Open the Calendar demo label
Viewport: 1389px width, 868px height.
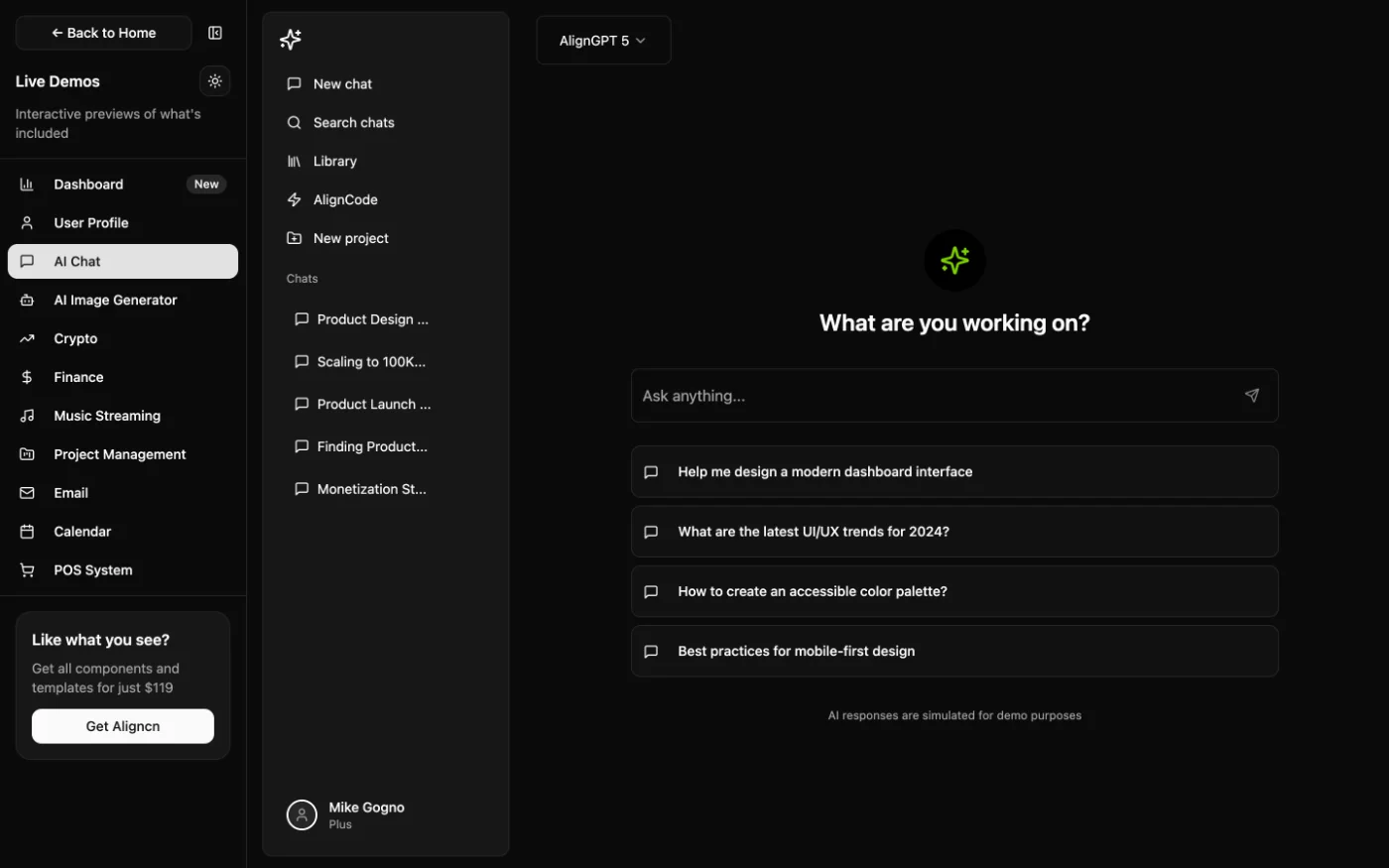(82, 532)
